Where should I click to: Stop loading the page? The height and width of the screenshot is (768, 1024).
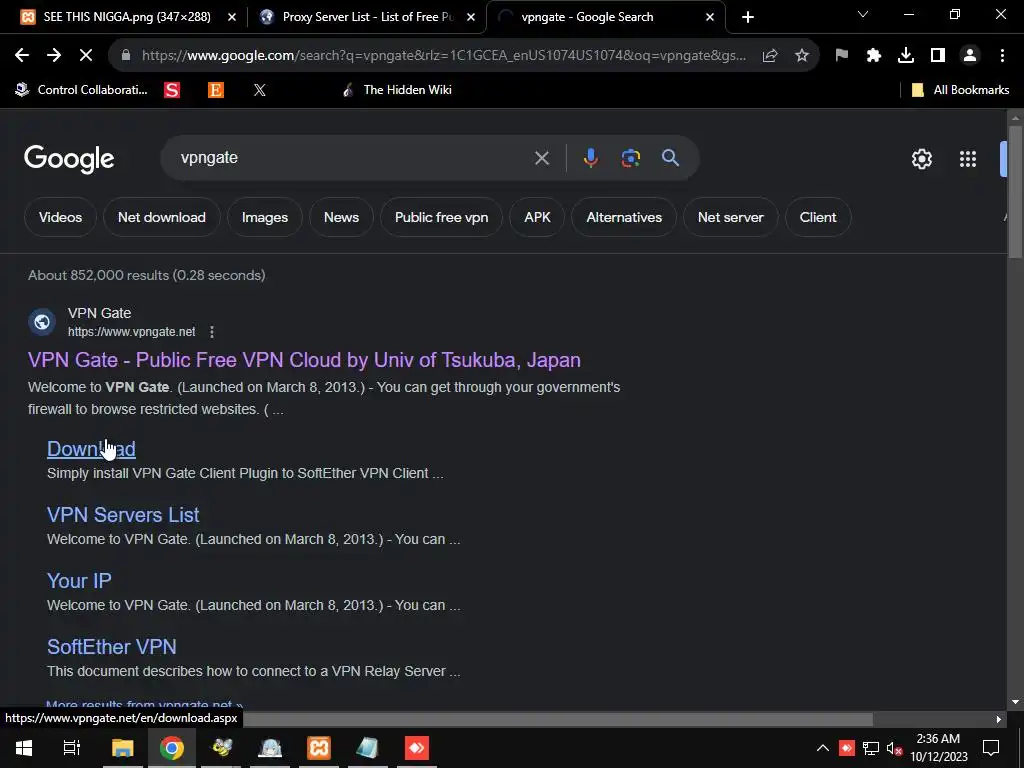coord(86,56)
